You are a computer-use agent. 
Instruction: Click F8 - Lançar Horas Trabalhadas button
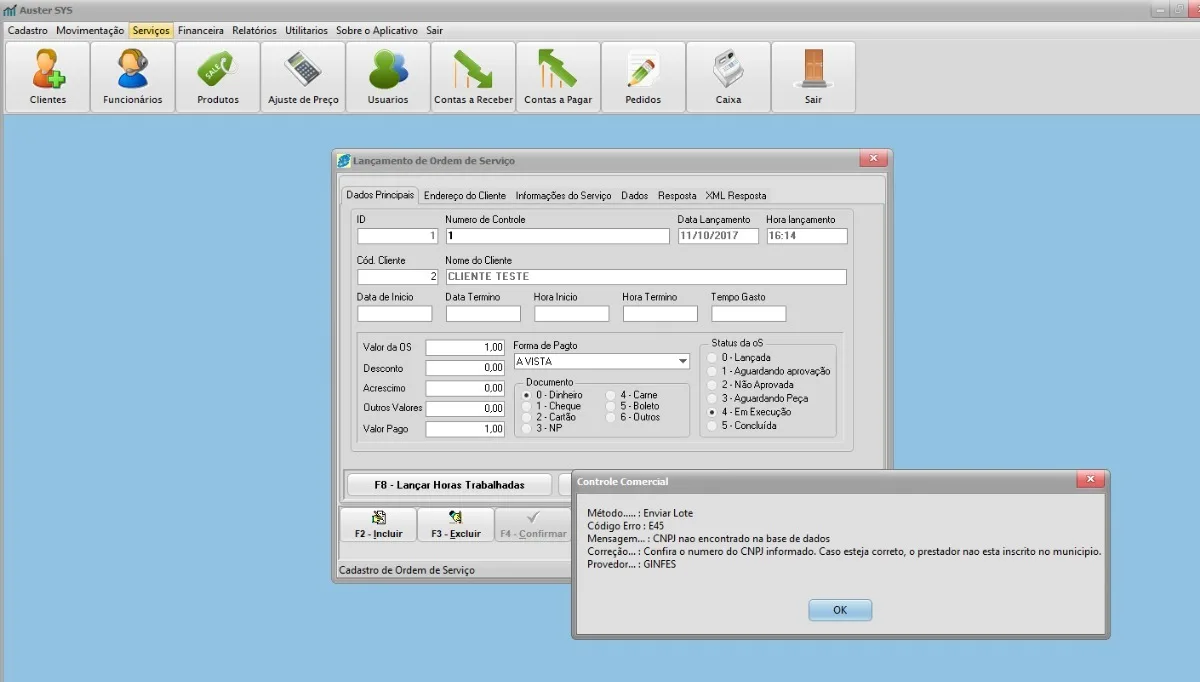pos(449,484)
